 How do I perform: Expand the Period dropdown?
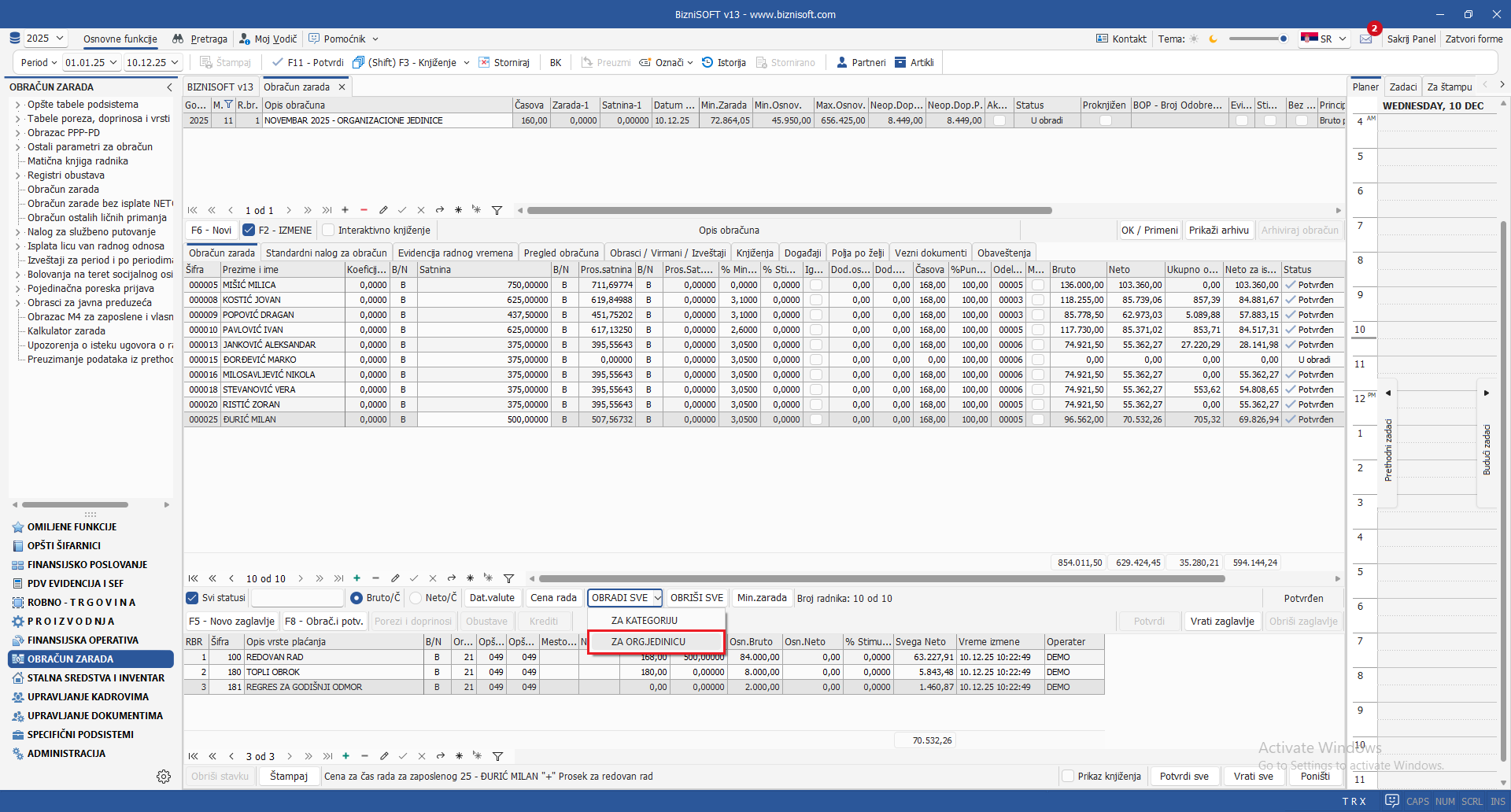[39, 63]
